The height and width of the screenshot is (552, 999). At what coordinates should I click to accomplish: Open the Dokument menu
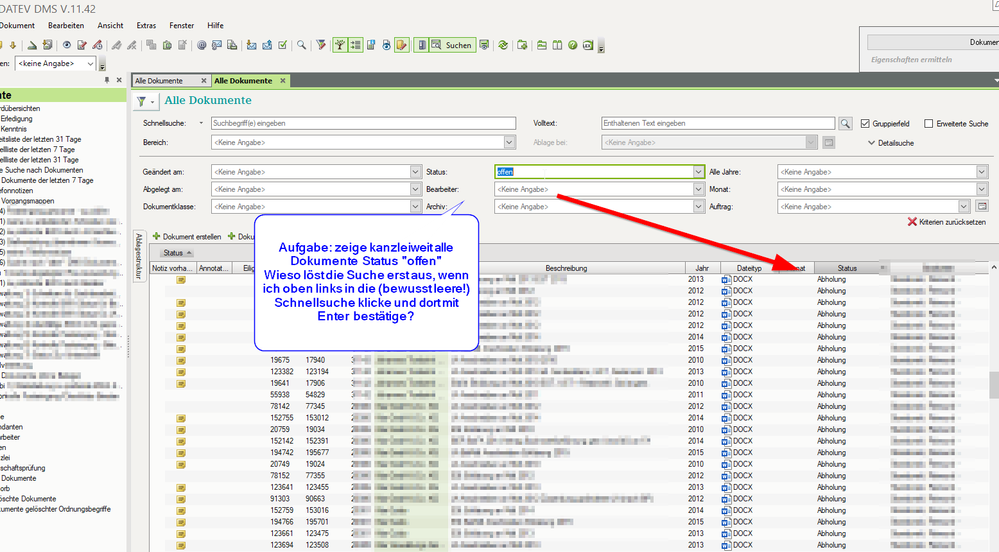(x=17, y=25)
